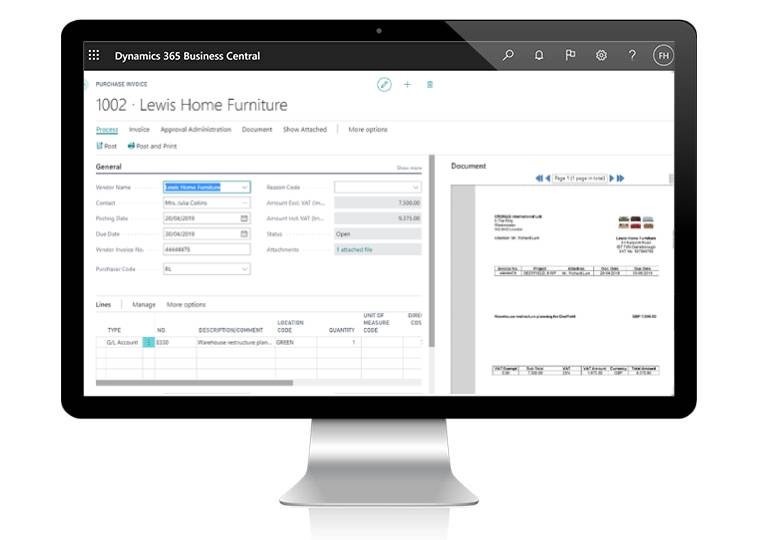Viewport: 770px width, 540px height.
Task: Expand the Vendor Name dropdown
Action: point(244,187)
